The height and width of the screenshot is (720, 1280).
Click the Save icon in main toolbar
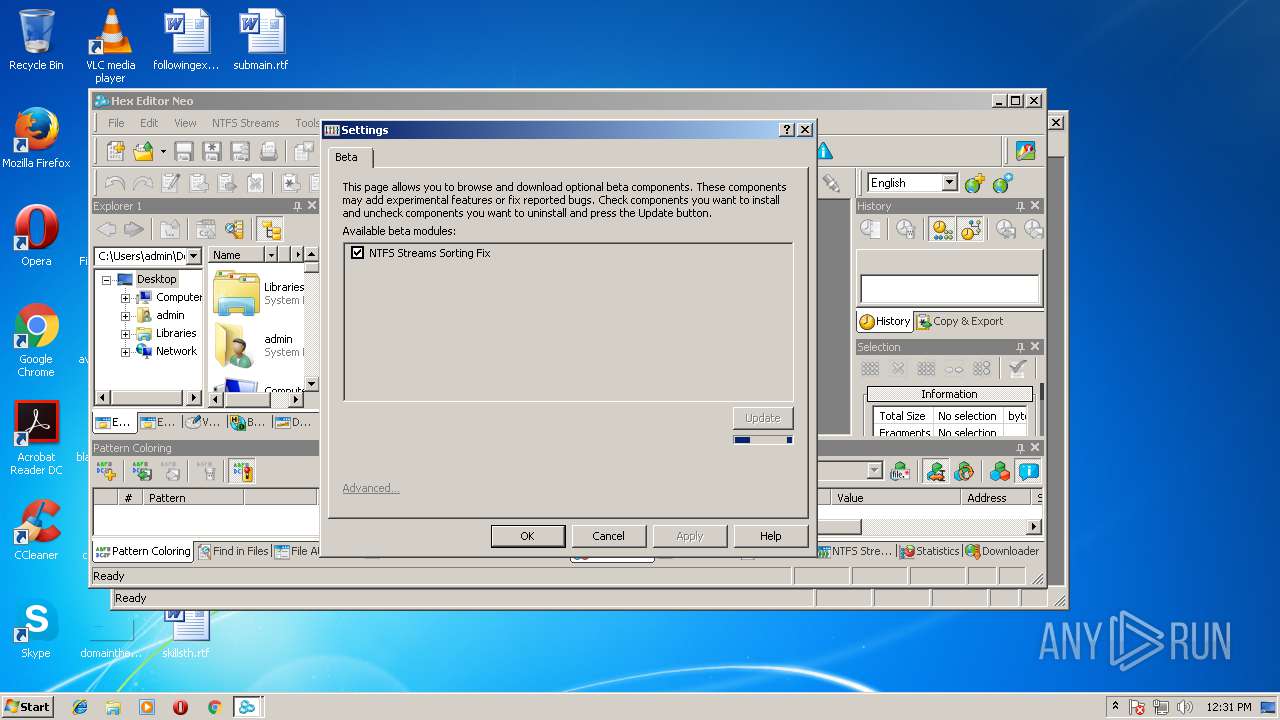184,152
